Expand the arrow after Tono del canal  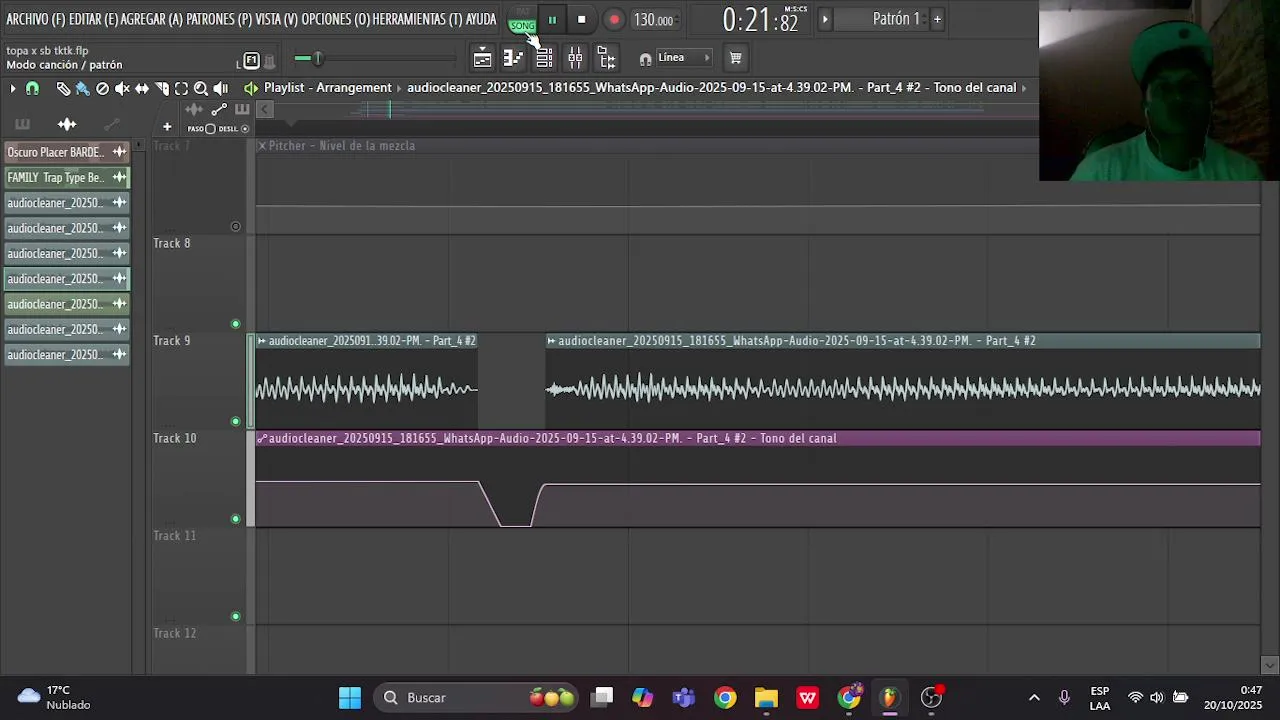1024,88
